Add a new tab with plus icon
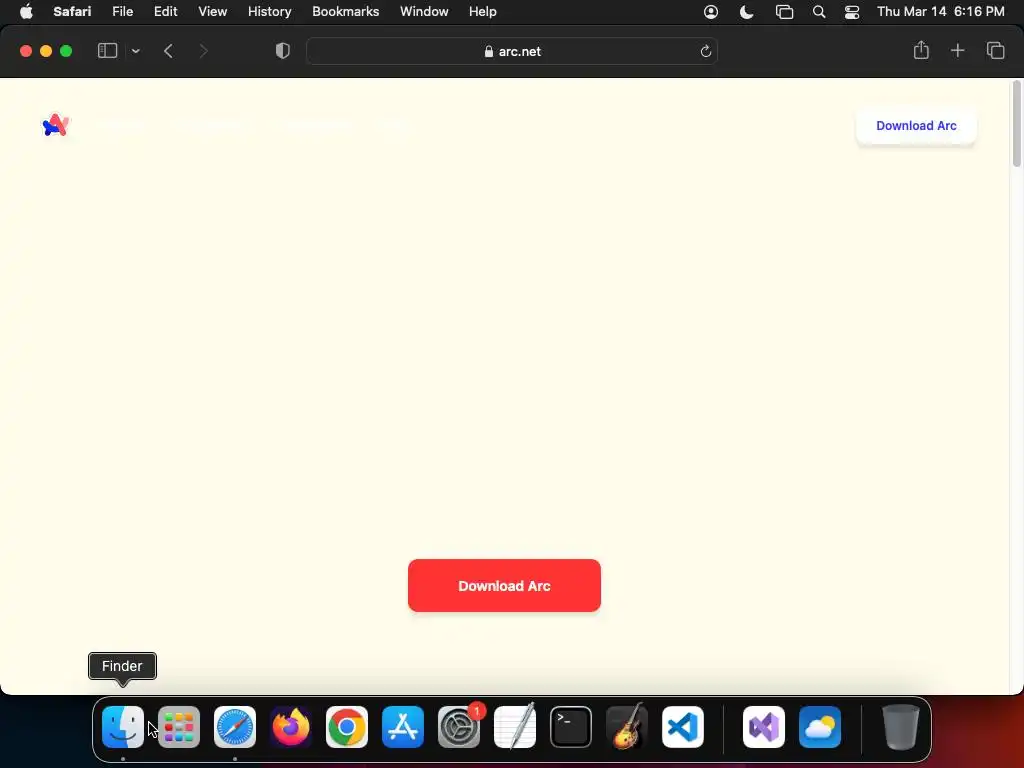 (x=957, y=50)
